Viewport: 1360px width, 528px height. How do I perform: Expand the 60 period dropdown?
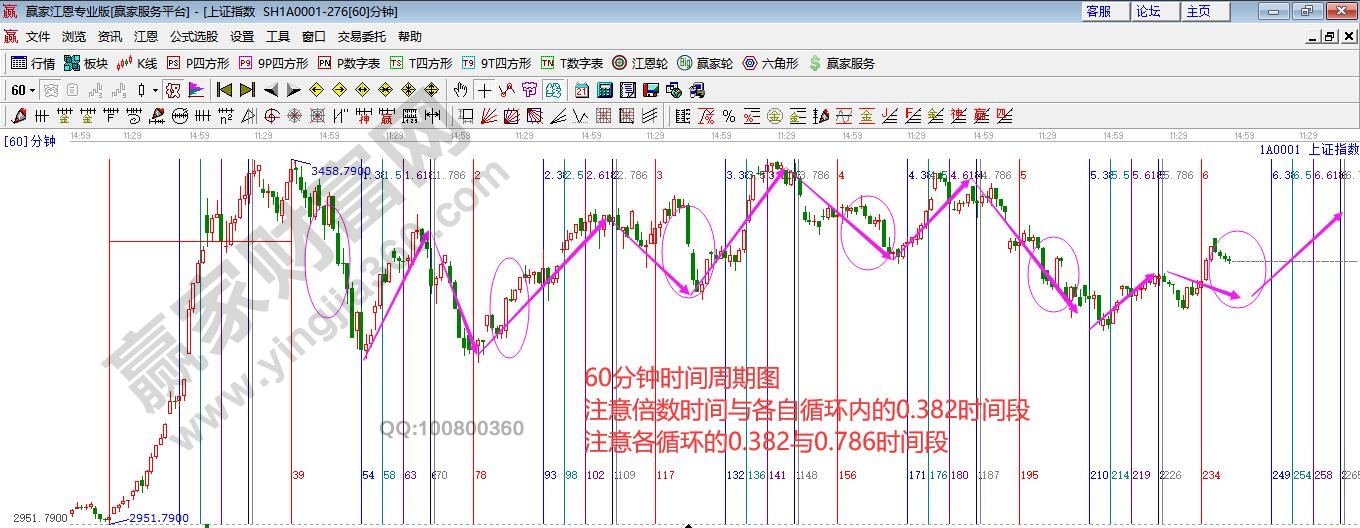[32, 90]
